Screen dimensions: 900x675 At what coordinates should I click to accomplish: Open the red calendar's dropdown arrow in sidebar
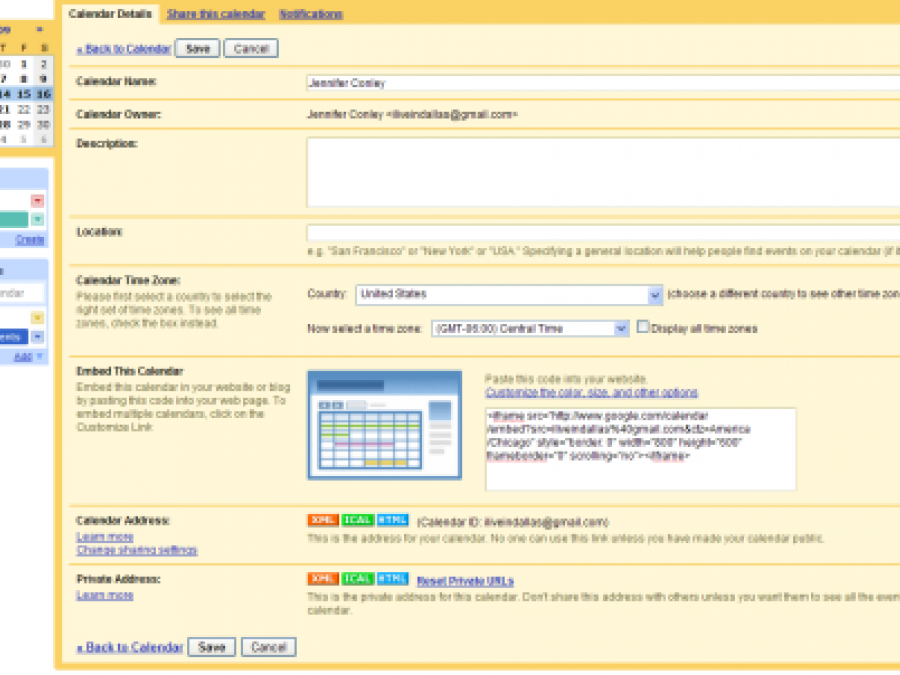tap(37, 201)
